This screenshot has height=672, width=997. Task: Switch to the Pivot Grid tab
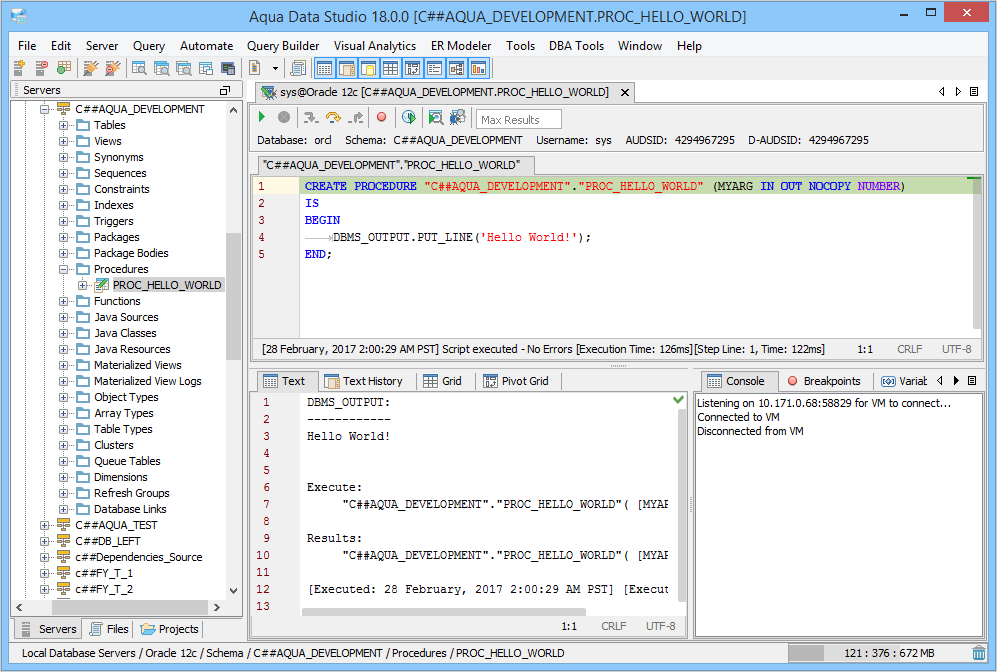(516, 381)
